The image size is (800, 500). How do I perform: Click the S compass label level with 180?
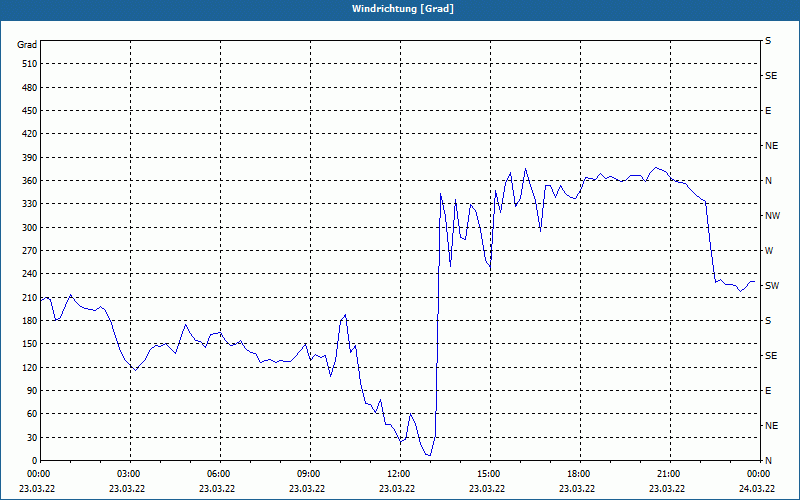768,321
